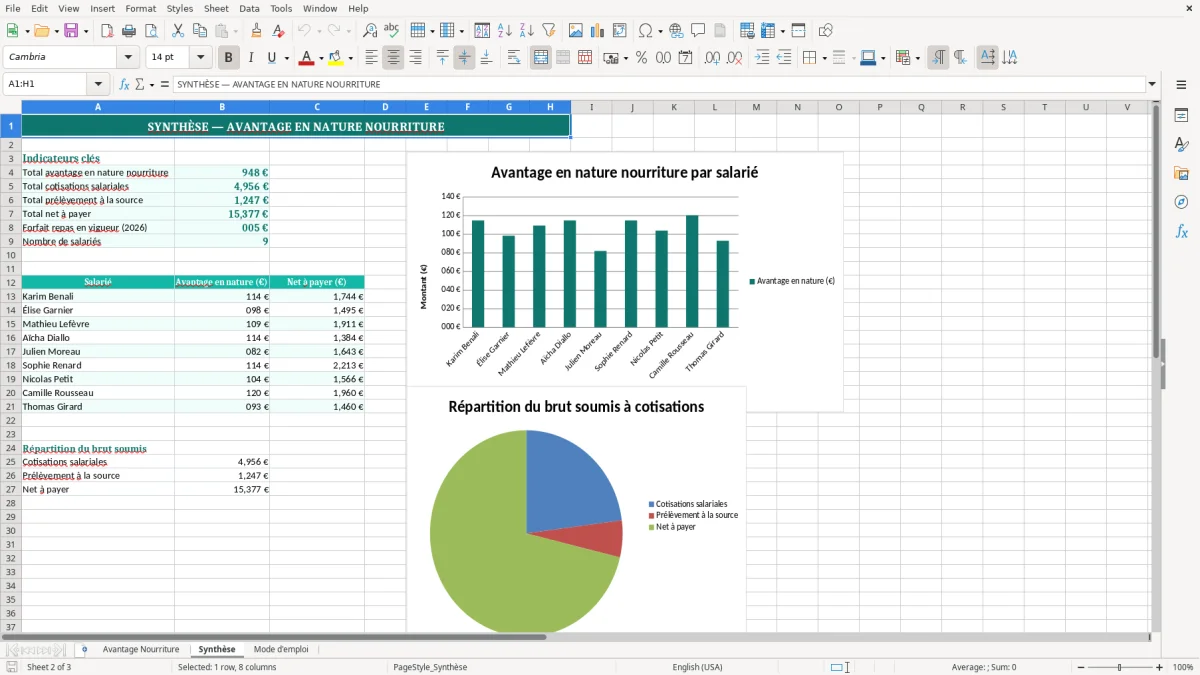Switch to Avantage Nourriture sheet tab
The height and width of the screenshot is (675, 1200).
pyautogui.click(x=141, y=650)
